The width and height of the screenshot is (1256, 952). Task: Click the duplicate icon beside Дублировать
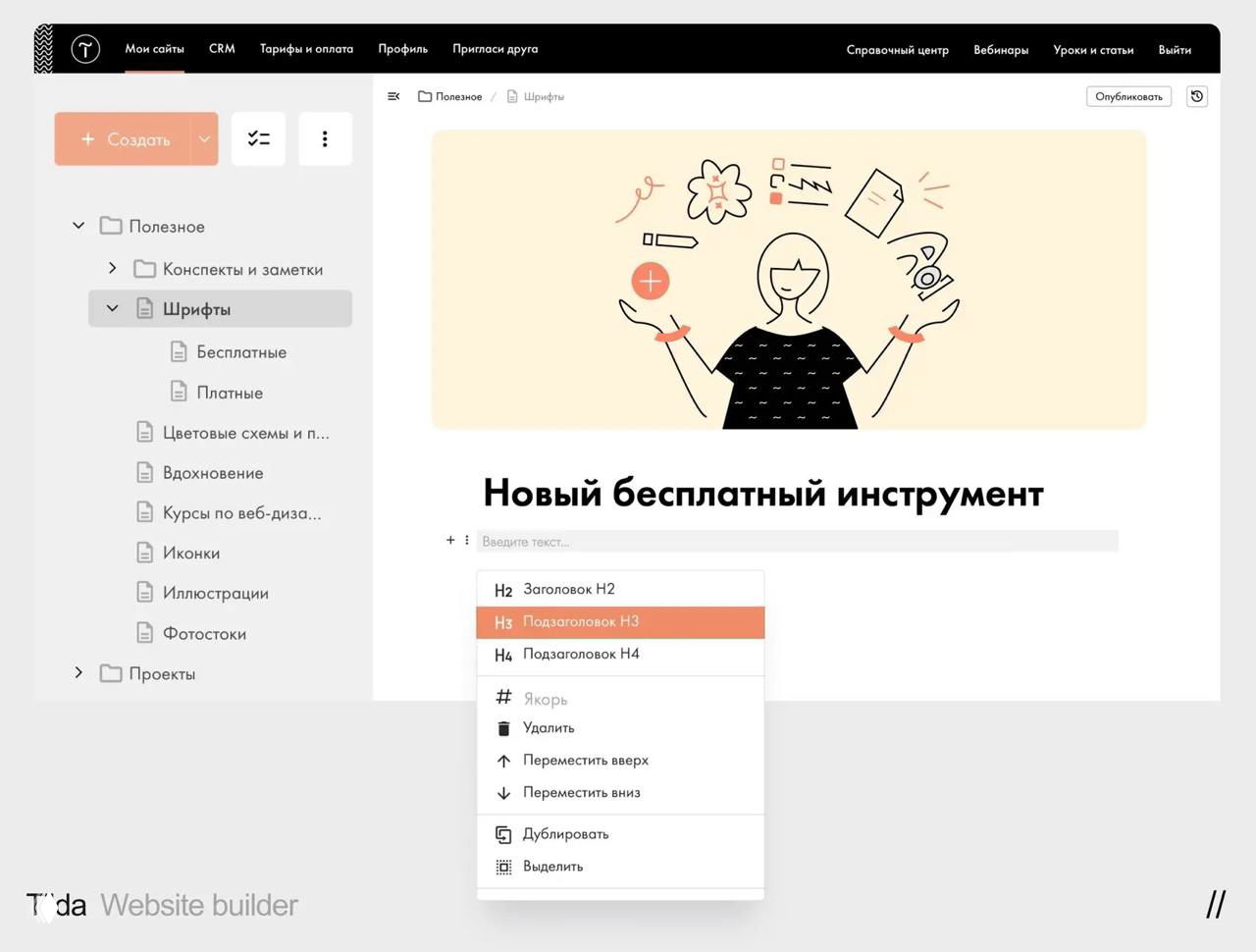click(503, 833)
